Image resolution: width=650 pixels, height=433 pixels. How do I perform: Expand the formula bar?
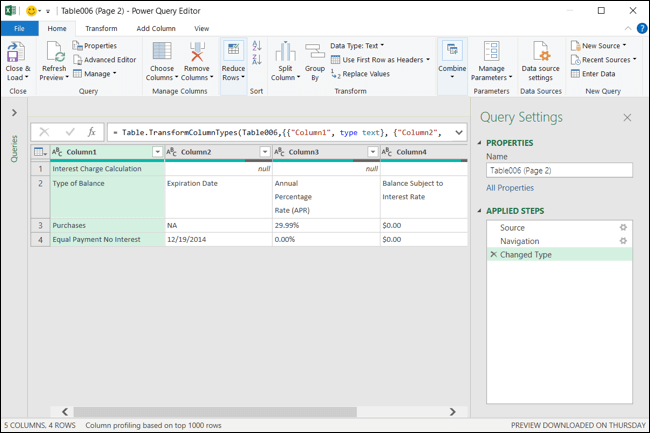tap(459, 131)
